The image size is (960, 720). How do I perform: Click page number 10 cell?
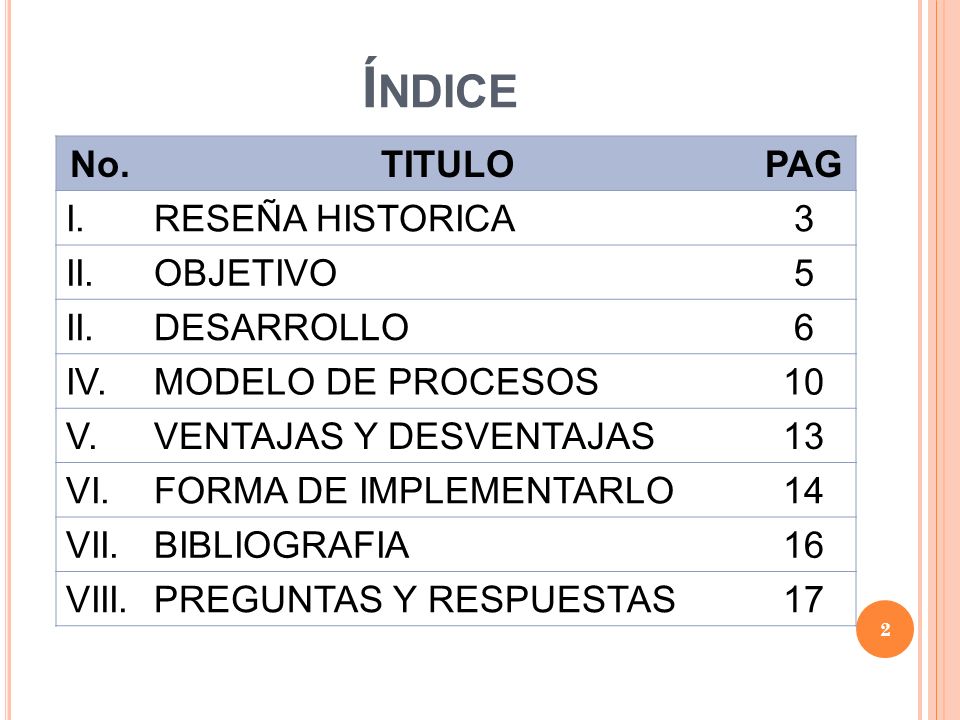(x=804, y=381)
